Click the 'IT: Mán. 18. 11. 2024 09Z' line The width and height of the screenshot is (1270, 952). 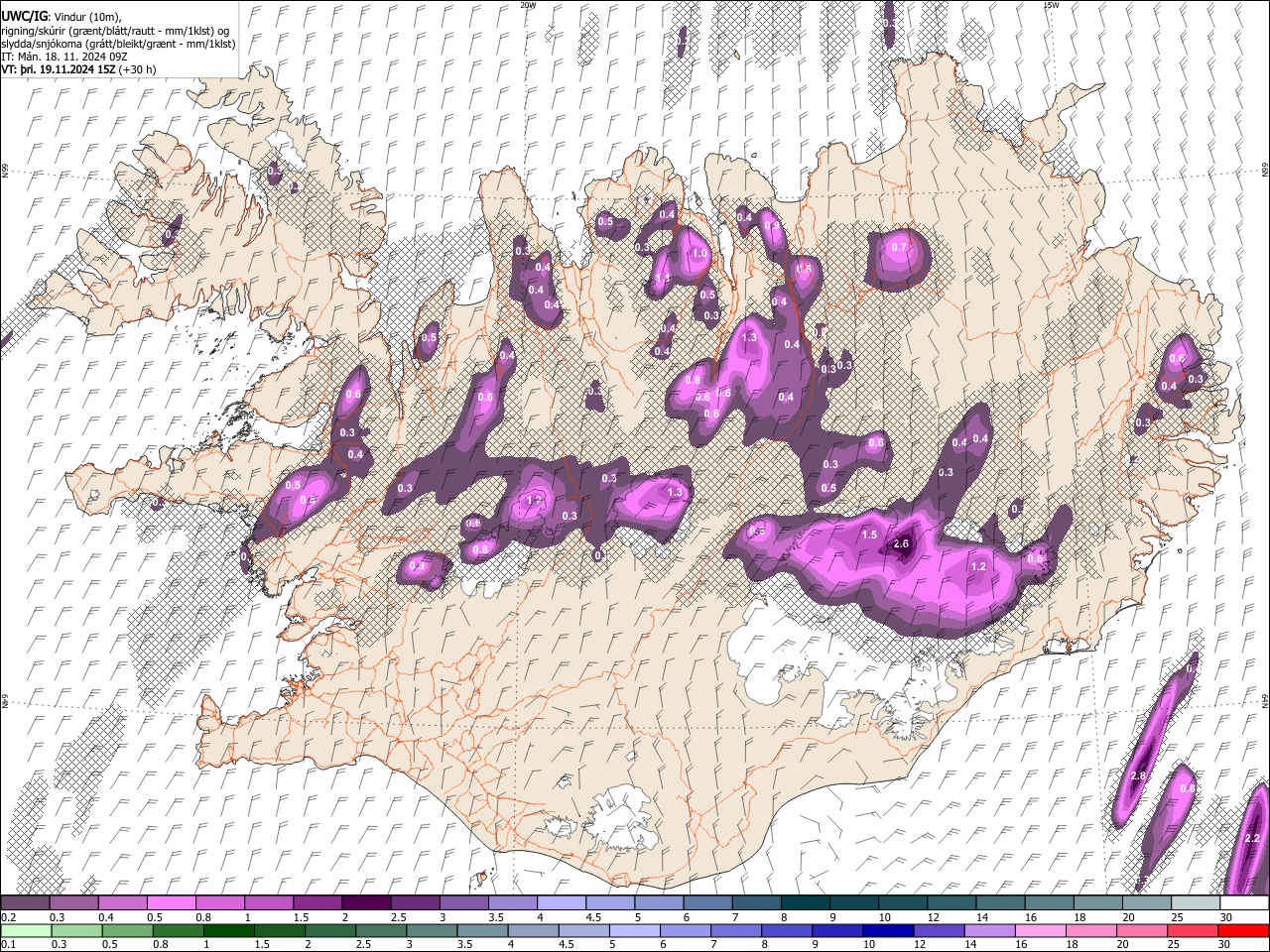pos(63,57)
